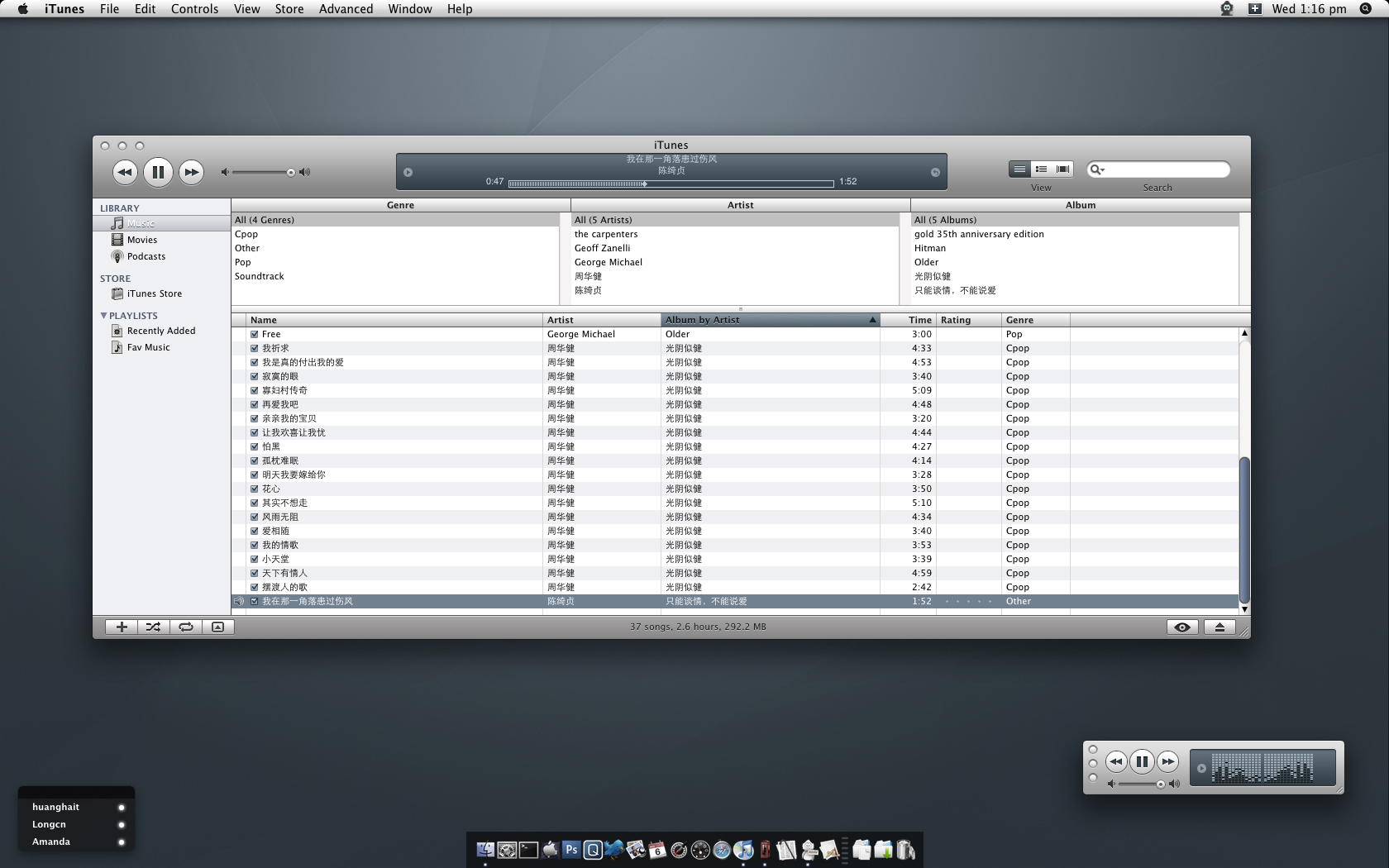Open the Store menu
The width and height of the screenshot is (1389, 868).
(x=289, y=9)
